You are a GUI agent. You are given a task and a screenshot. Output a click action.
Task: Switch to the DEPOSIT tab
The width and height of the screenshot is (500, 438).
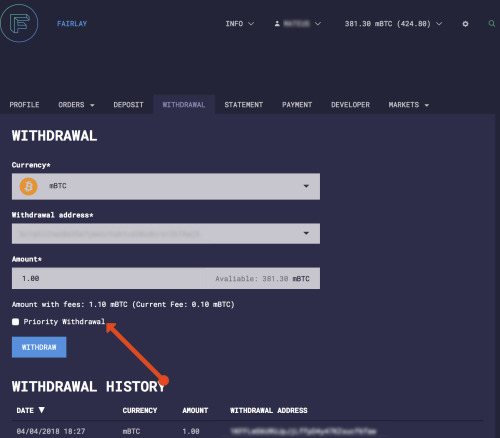pyautogui.click(x=128, y=105)
